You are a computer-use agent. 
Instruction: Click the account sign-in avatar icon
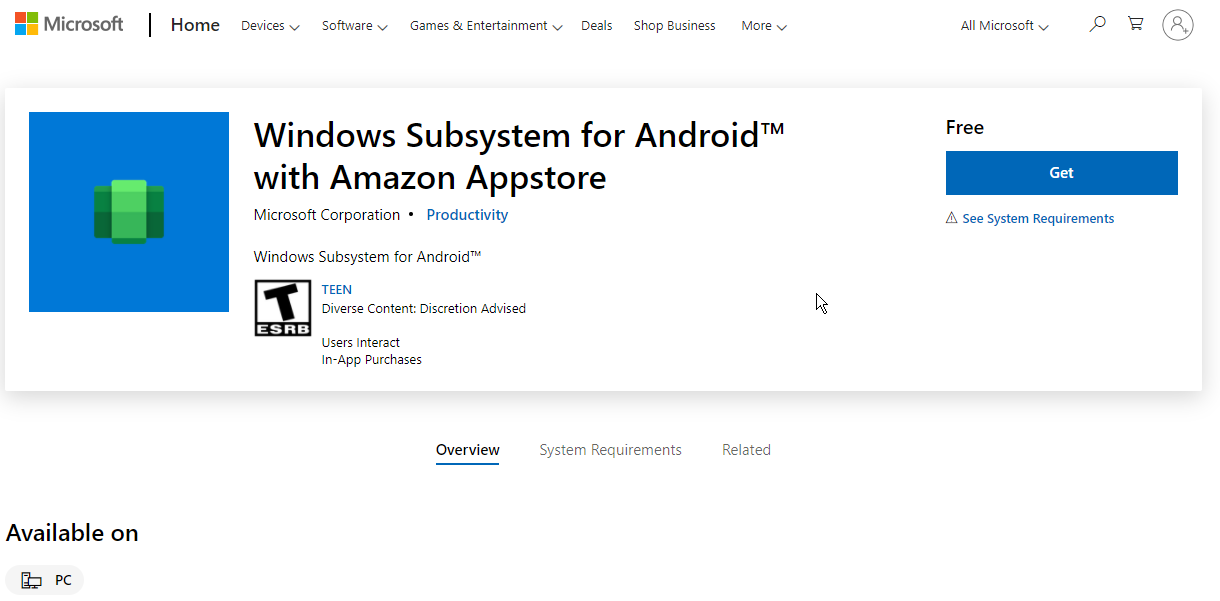[1178, 25]
